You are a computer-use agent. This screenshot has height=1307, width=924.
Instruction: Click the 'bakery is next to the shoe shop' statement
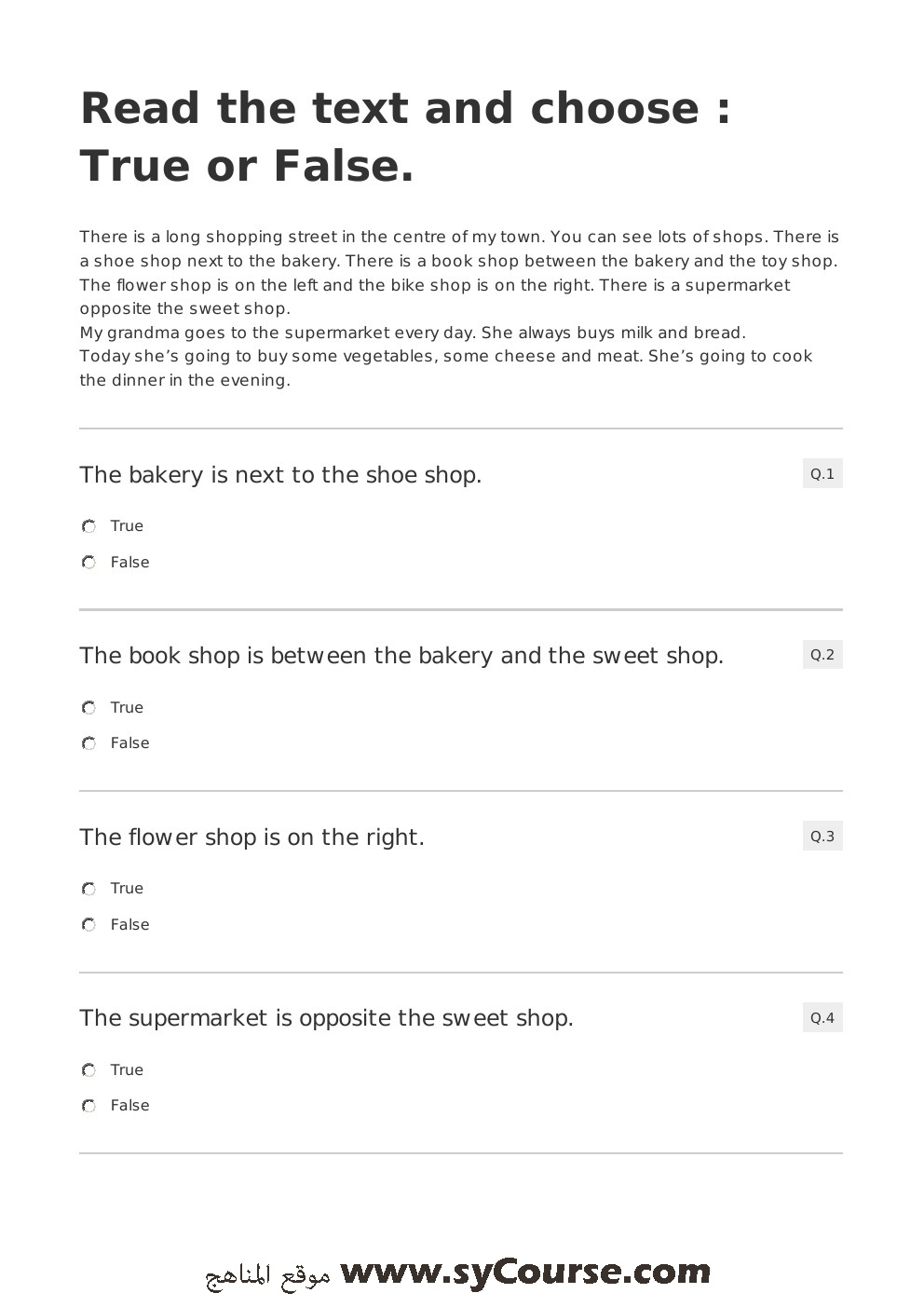(280, 475)
